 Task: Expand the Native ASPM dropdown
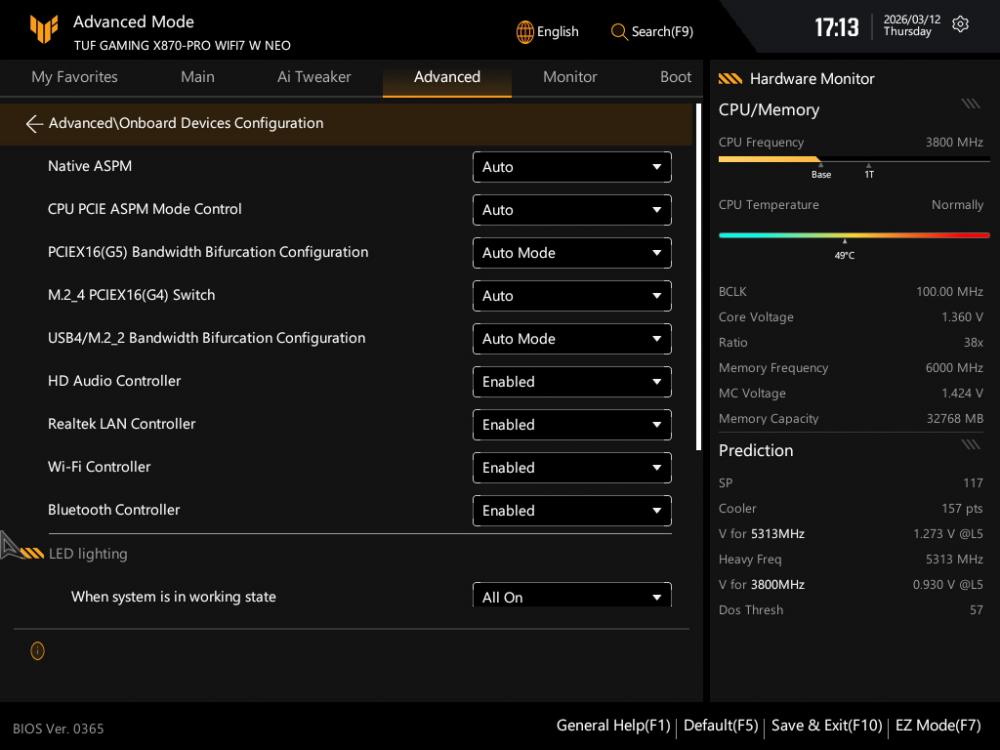[x=571, y=167]
